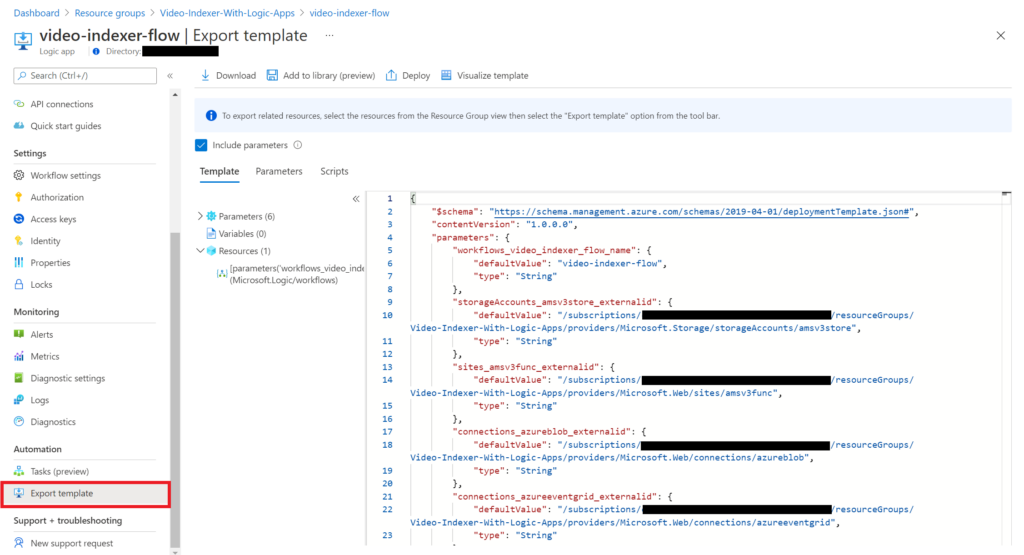Click the Download toolbar icon
Image resolution: width=1024 pixels, height=555 pixels.
click(x=205, y=75)
